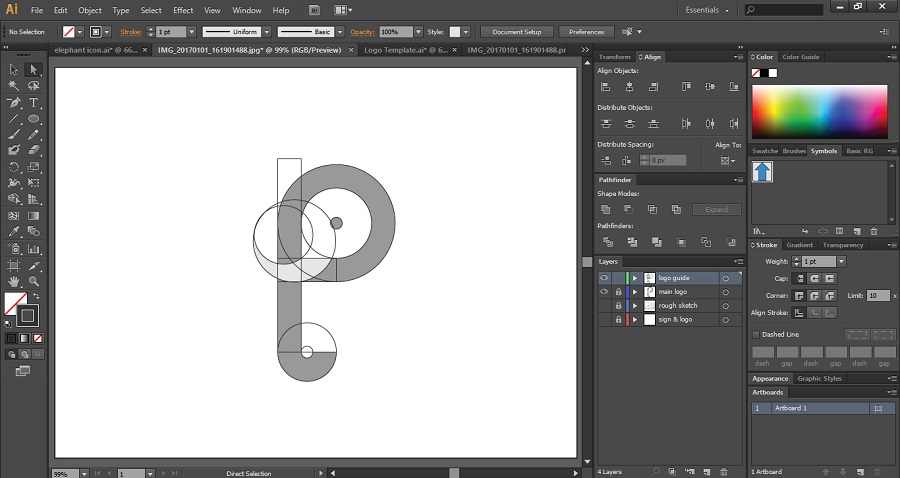Click the Stroke panel Weight input field
This screenshot has height=478, width=900.
tap(818, 262)
